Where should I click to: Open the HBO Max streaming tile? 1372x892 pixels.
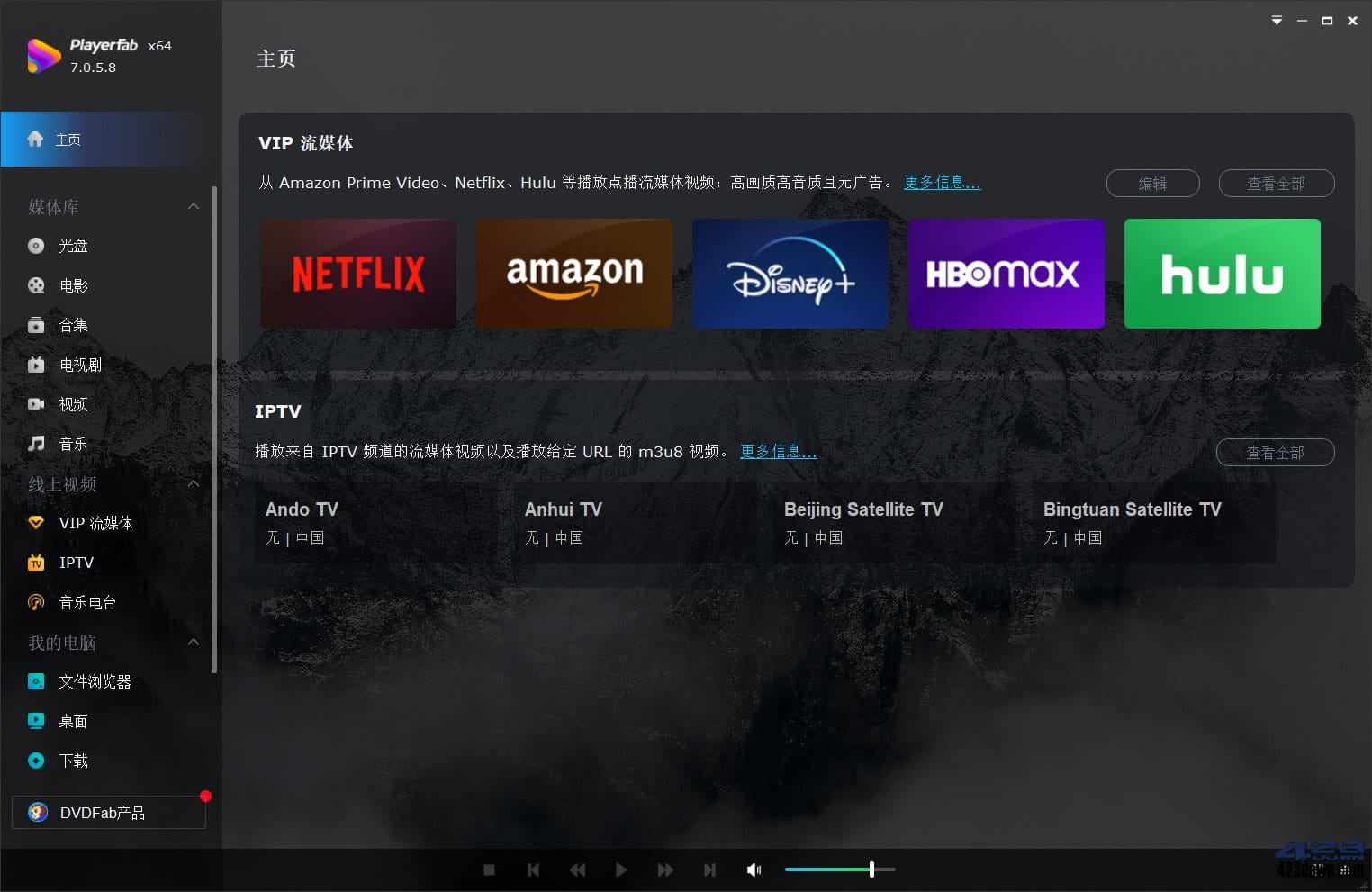1006,274
